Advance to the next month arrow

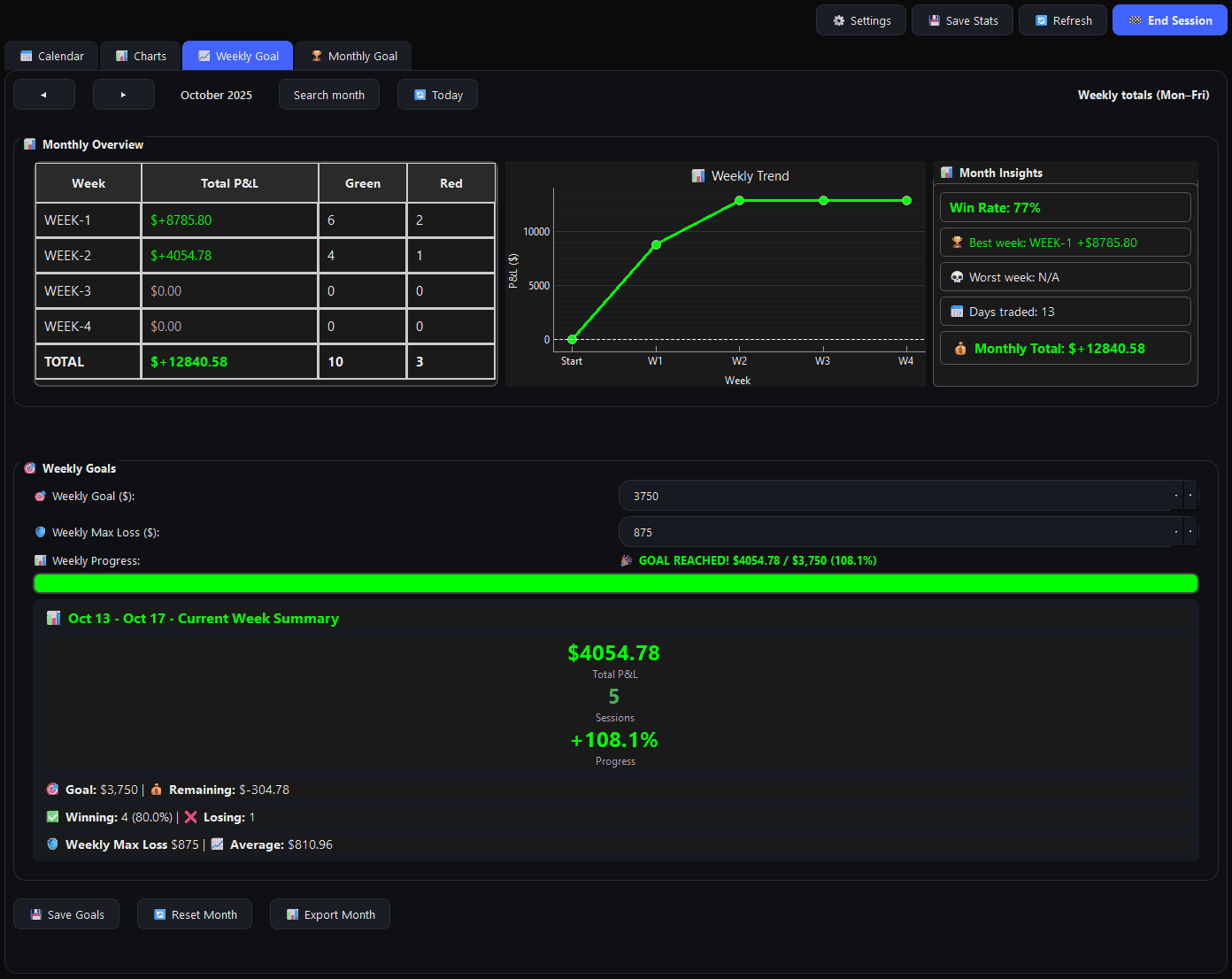tap(124, 95)
